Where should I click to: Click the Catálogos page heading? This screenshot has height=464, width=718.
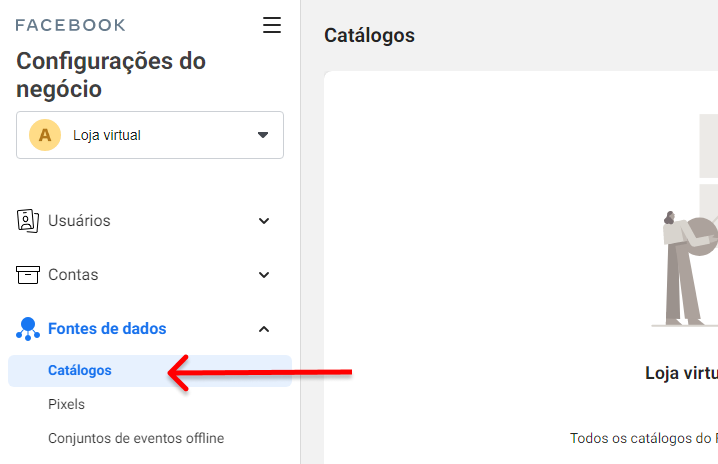(370, 36)
